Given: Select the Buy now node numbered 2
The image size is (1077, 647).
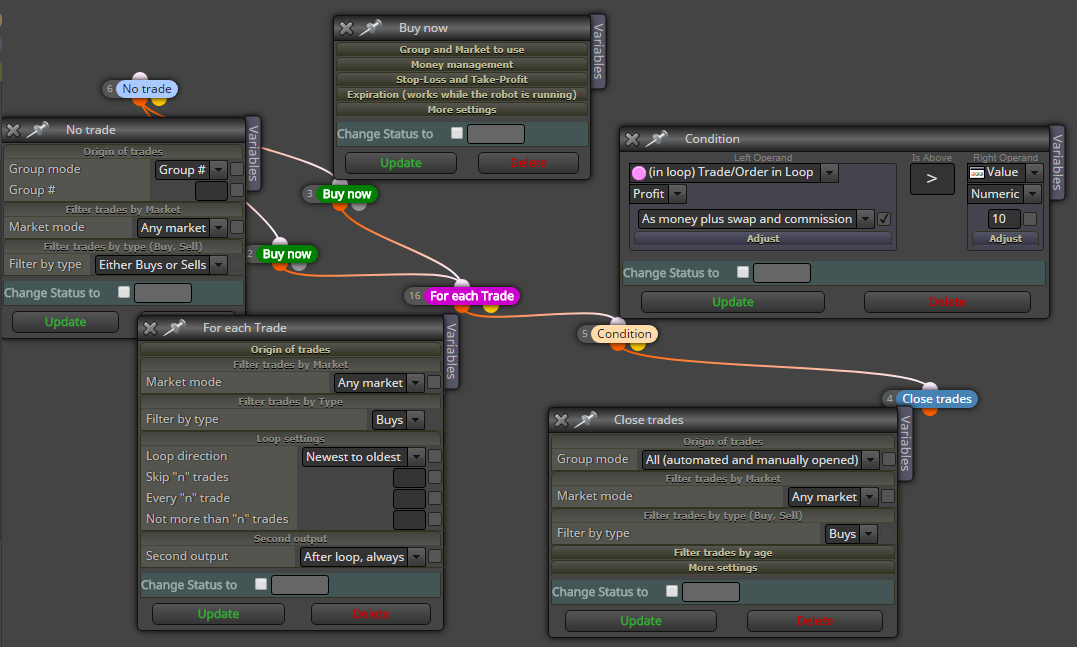Looking at the screenshot, I should point(286,254).
